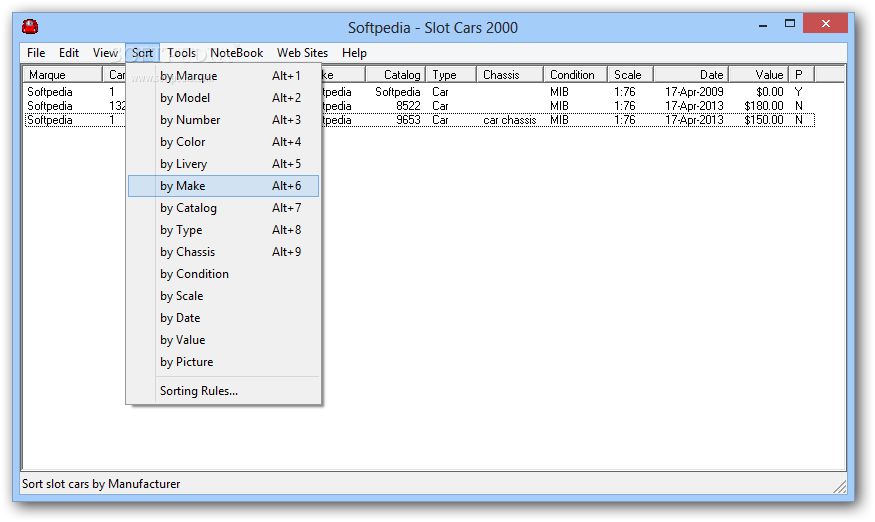Close the Slot Cars 2000 window
Screen dimensions: 875x522
coord(825,23)
